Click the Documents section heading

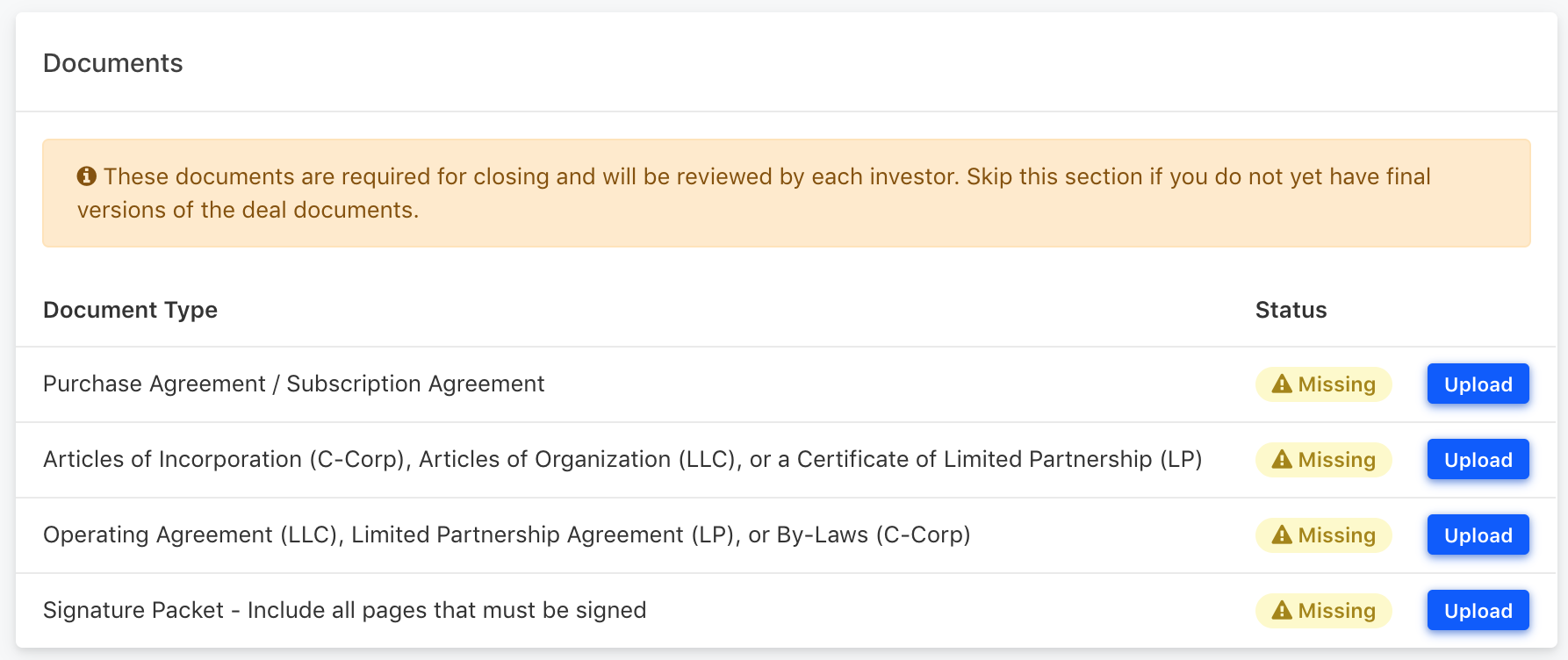(x=113, y=63)
